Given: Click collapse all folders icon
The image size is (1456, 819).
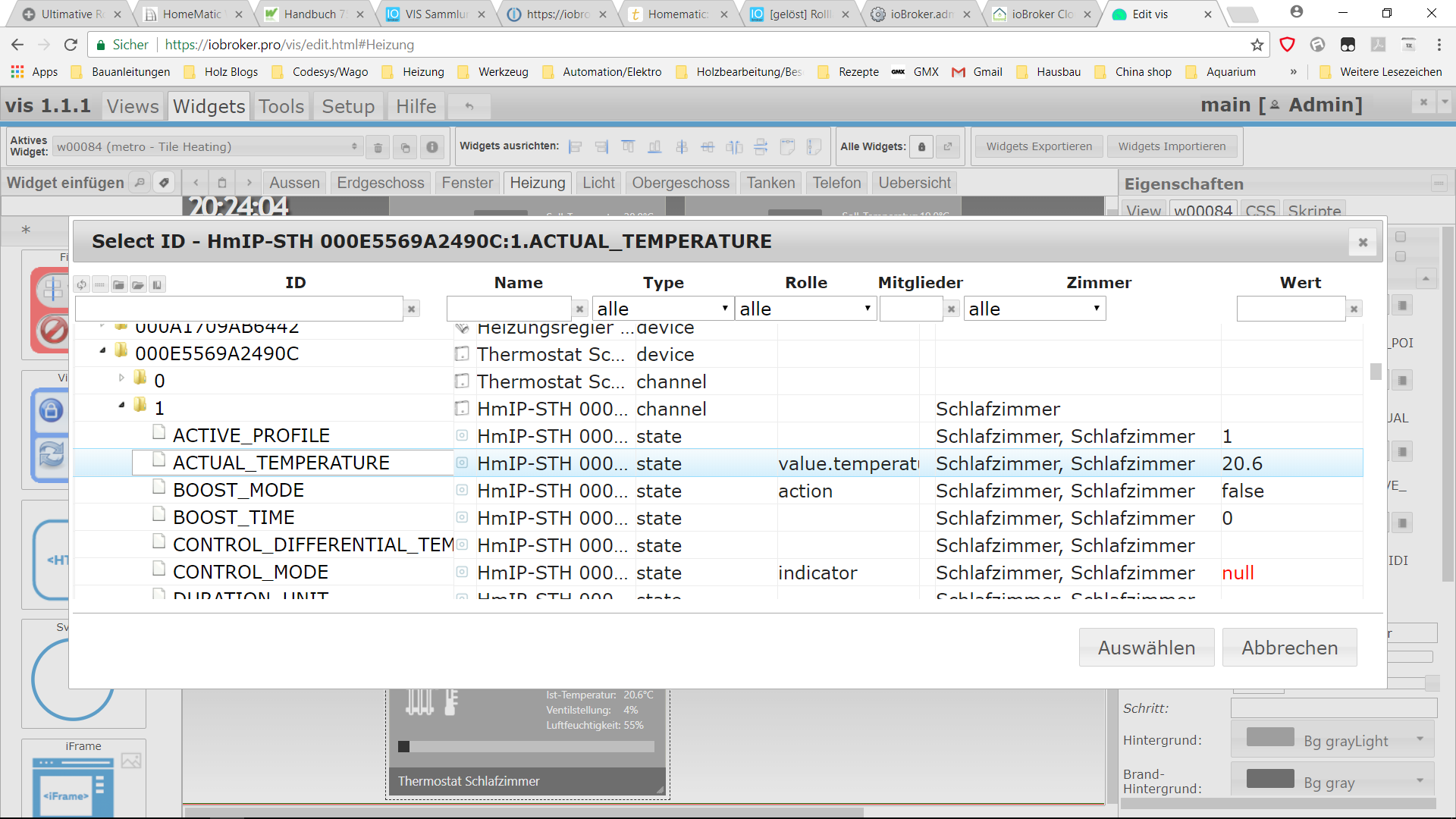Looking at the screenshot, I should click(x=119, y=285).
